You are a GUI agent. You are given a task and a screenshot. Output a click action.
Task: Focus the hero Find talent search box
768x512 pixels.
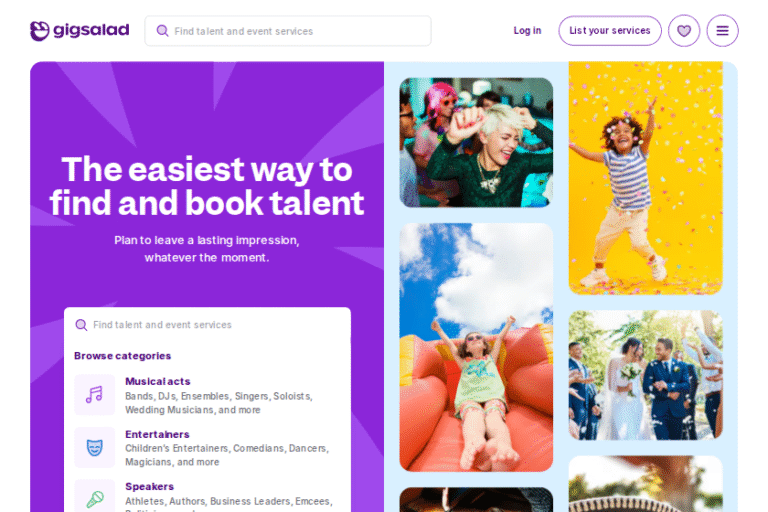click(207, 325)
